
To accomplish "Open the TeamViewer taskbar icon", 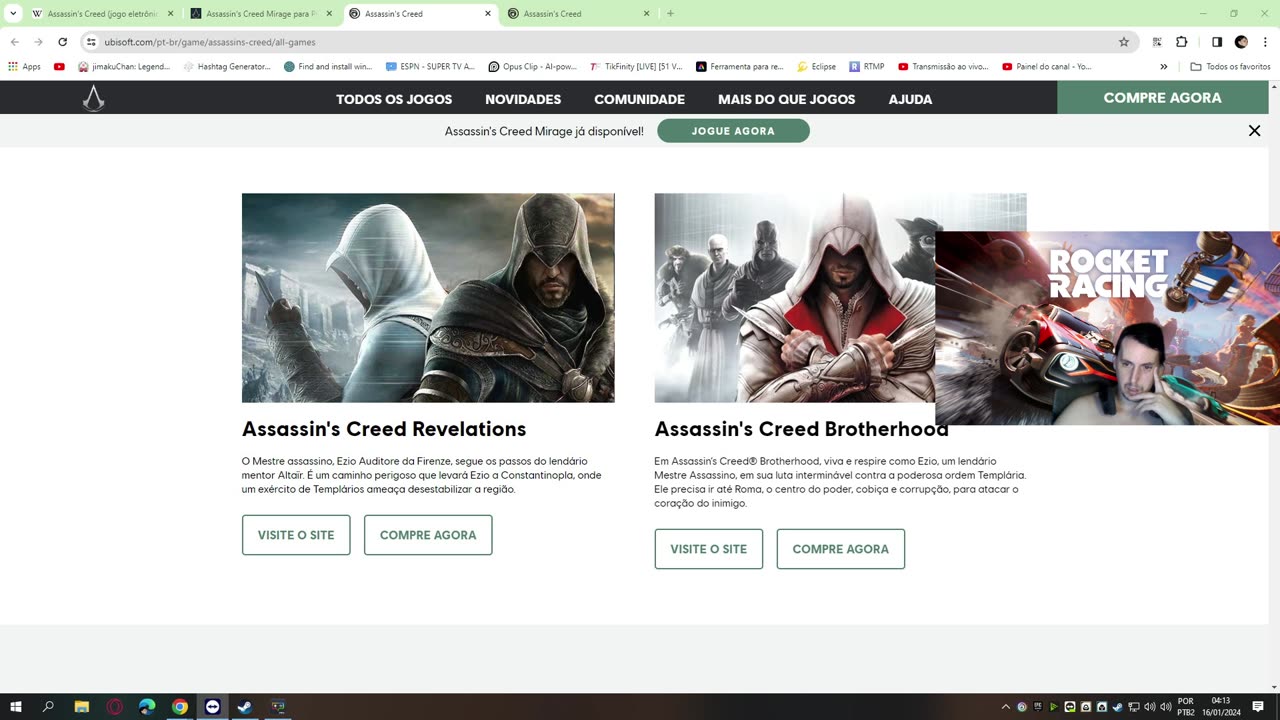I will coord(212,707).
